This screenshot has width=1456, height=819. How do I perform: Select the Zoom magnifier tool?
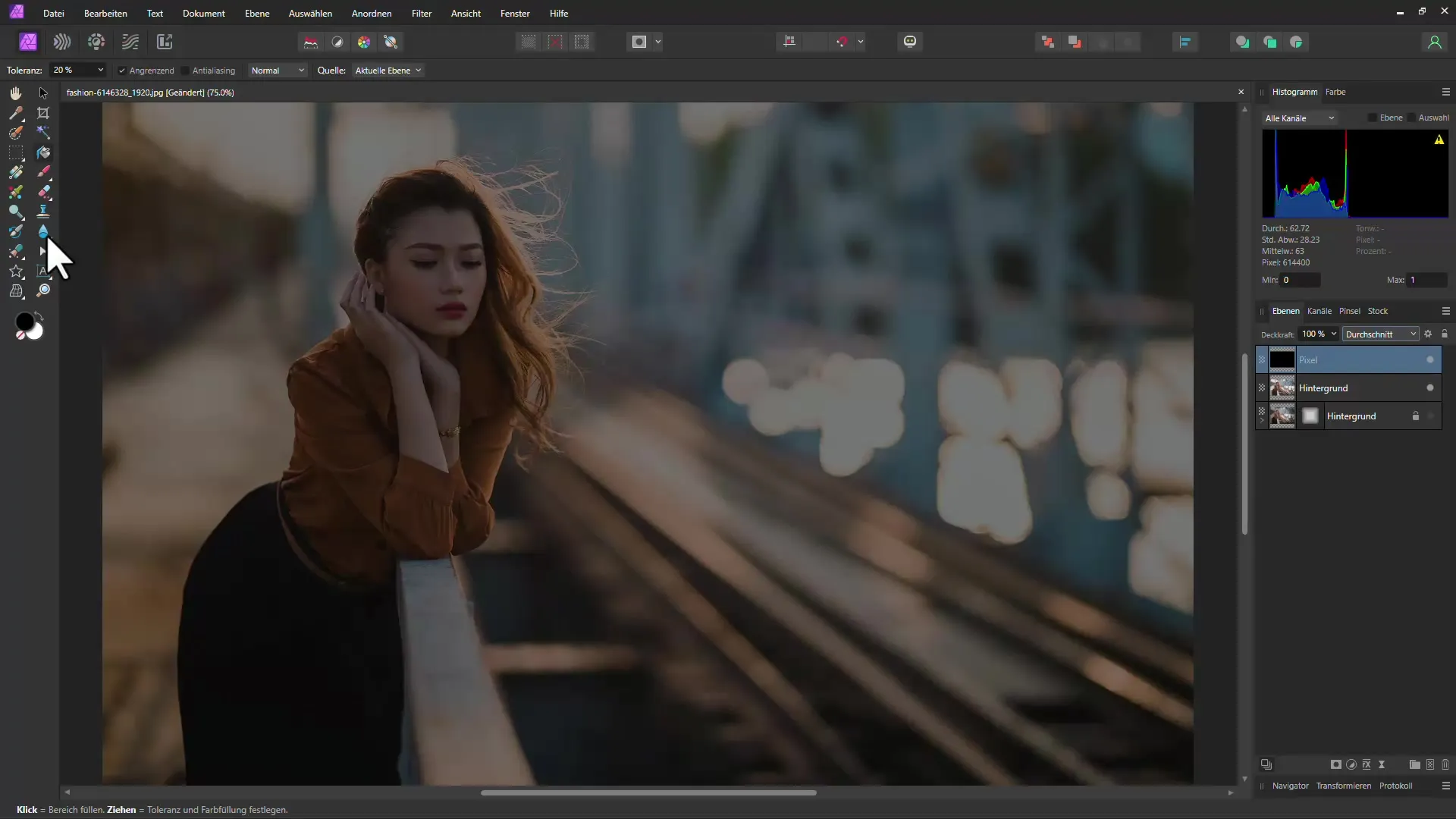tap(43, 290)
